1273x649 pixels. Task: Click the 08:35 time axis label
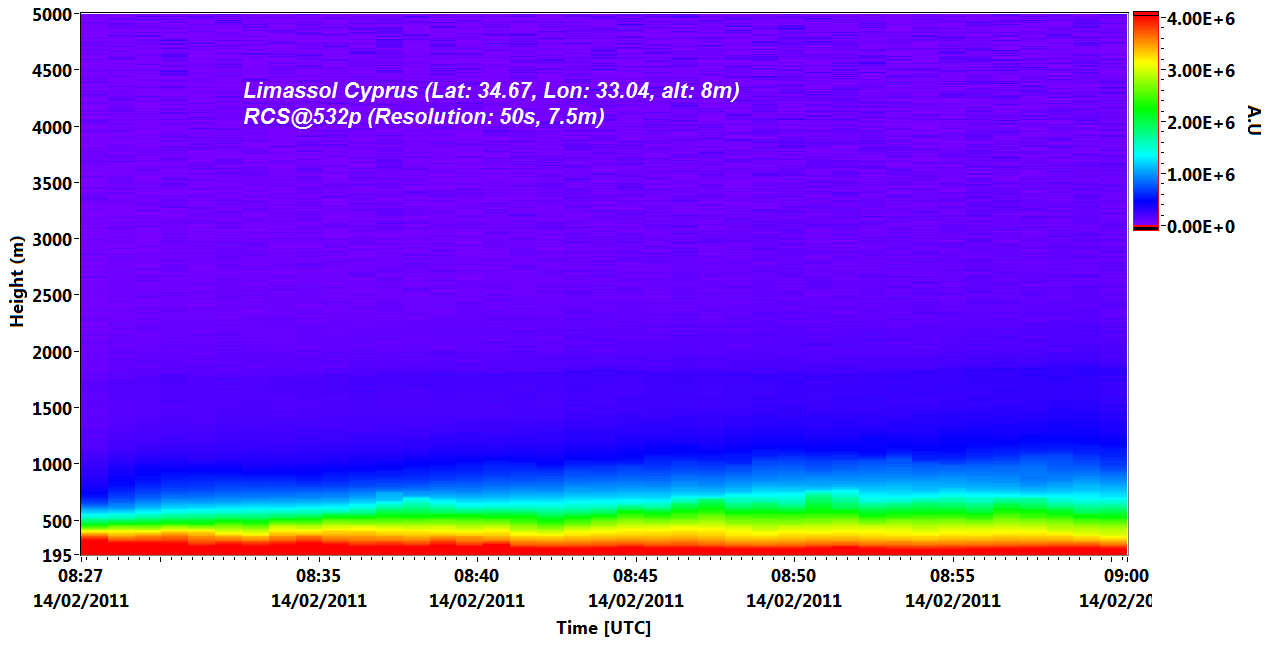(x=319, y=577)
